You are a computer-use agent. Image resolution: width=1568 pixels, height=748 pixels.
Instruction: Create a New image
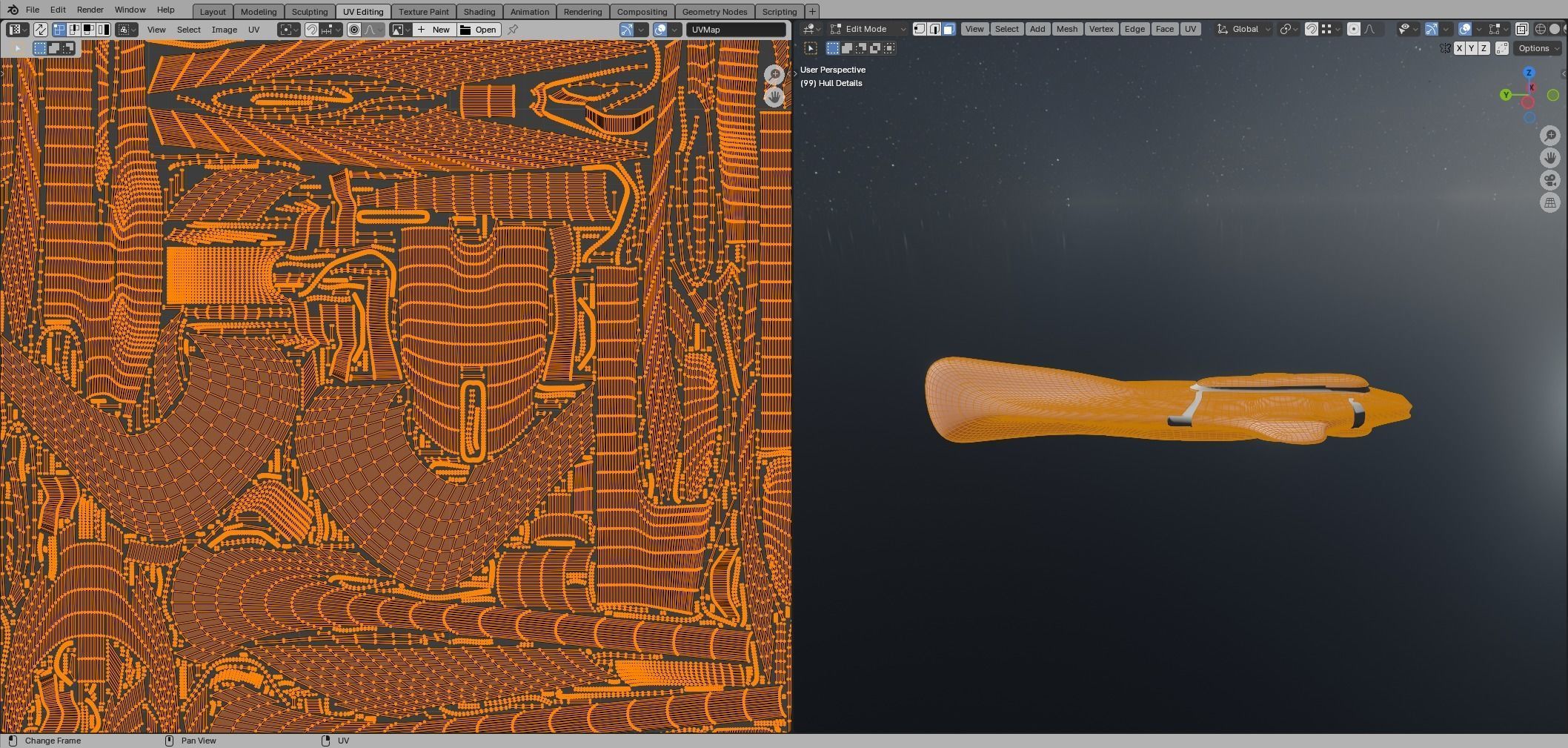434,30
